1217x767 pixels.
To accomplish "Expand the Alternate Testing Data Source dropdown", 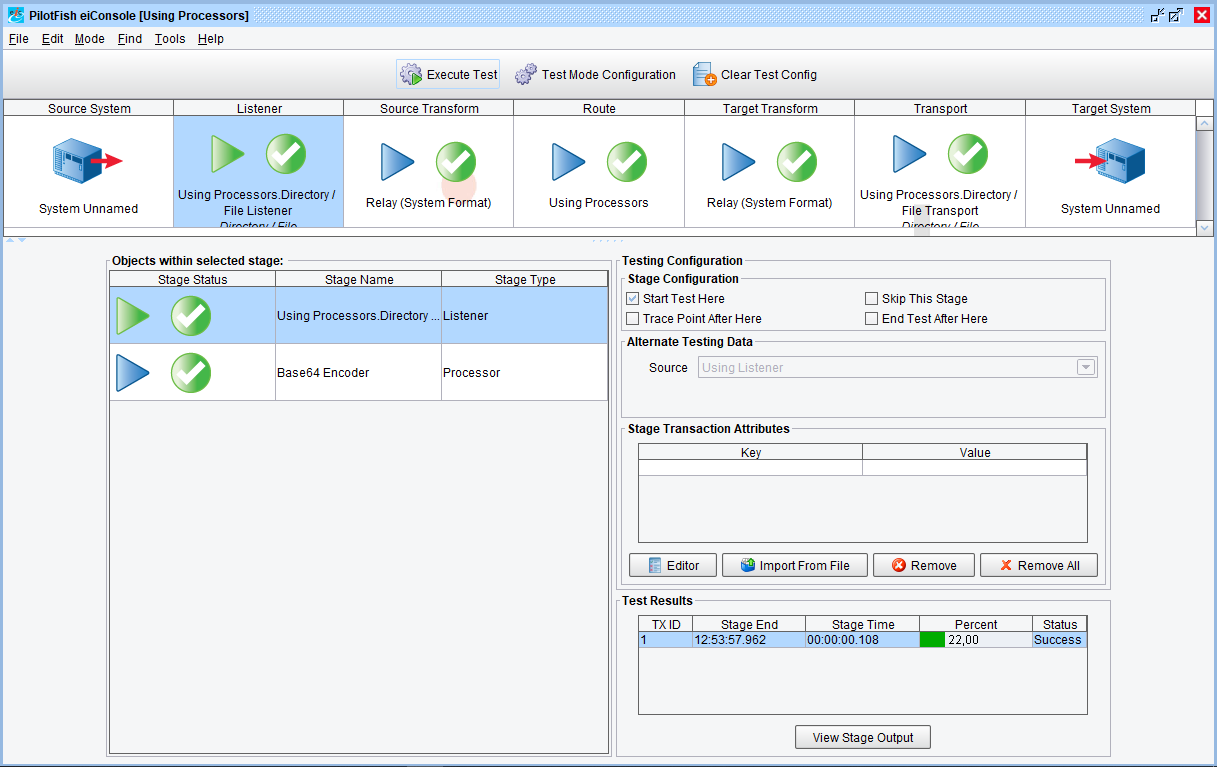I will [x=1085, y=368].
